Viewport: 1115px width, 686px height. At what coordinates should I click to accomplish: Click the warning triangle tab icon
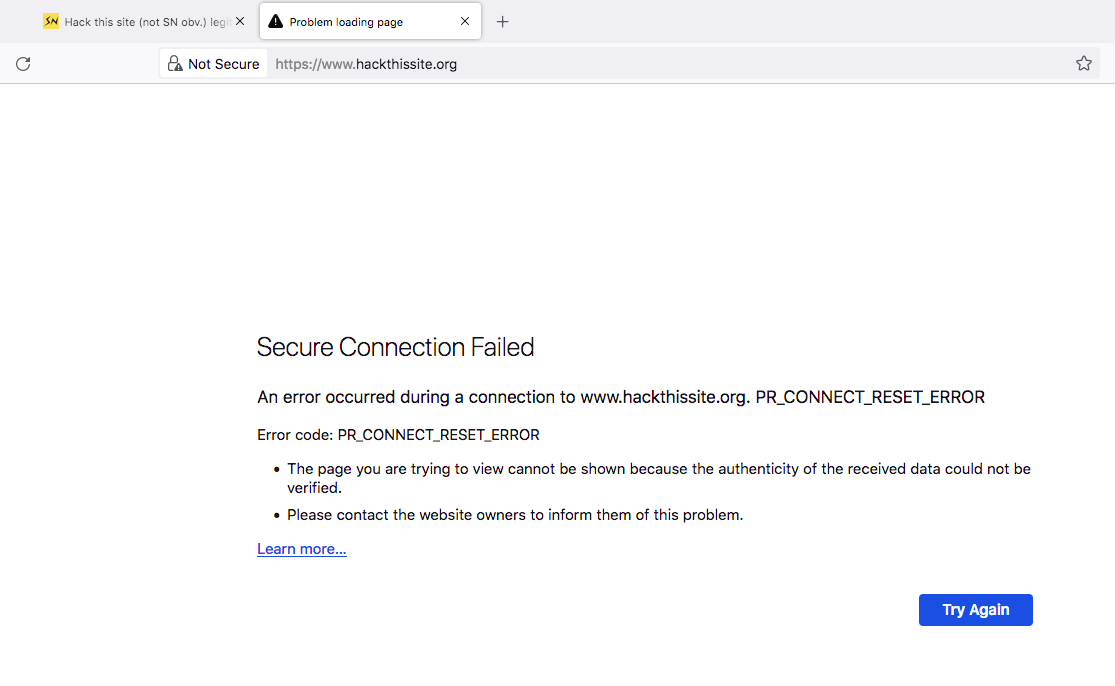click(276, 21)
